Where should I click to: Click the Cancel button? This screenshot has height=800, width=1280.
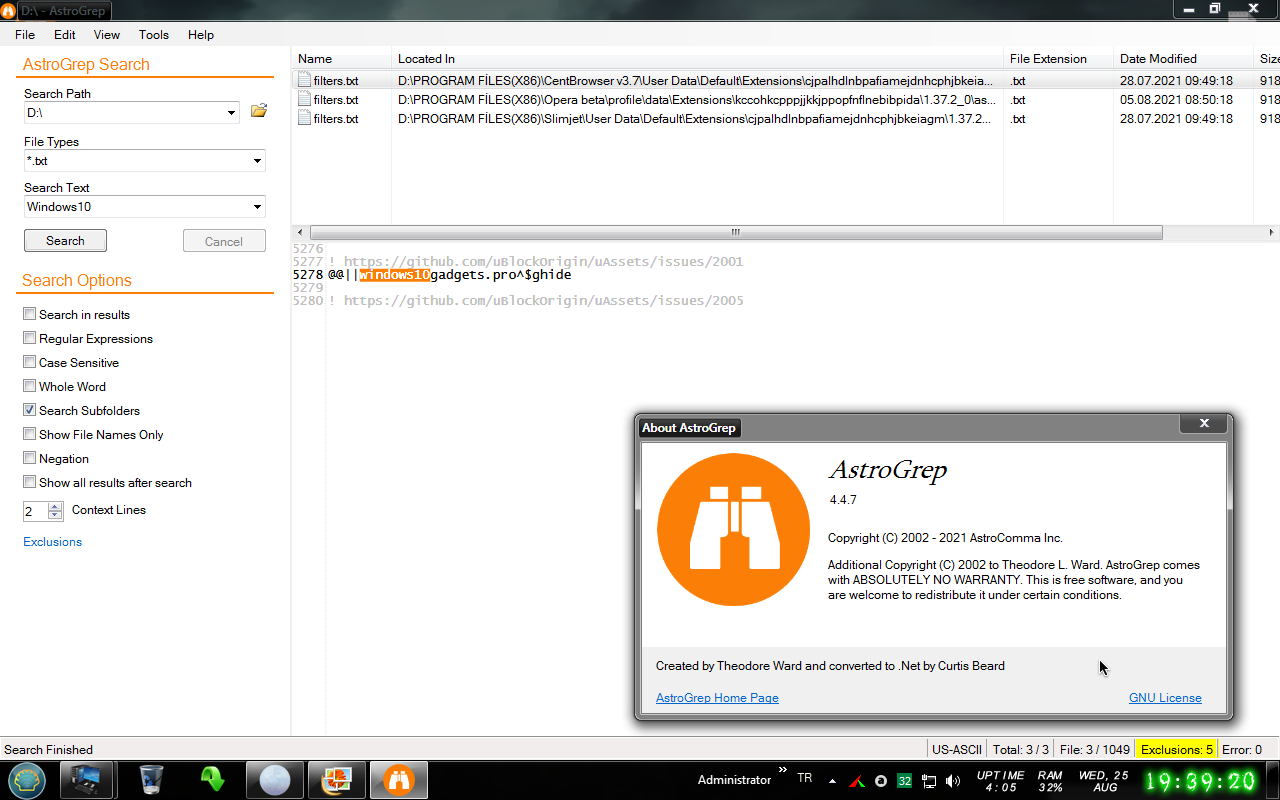224,241
